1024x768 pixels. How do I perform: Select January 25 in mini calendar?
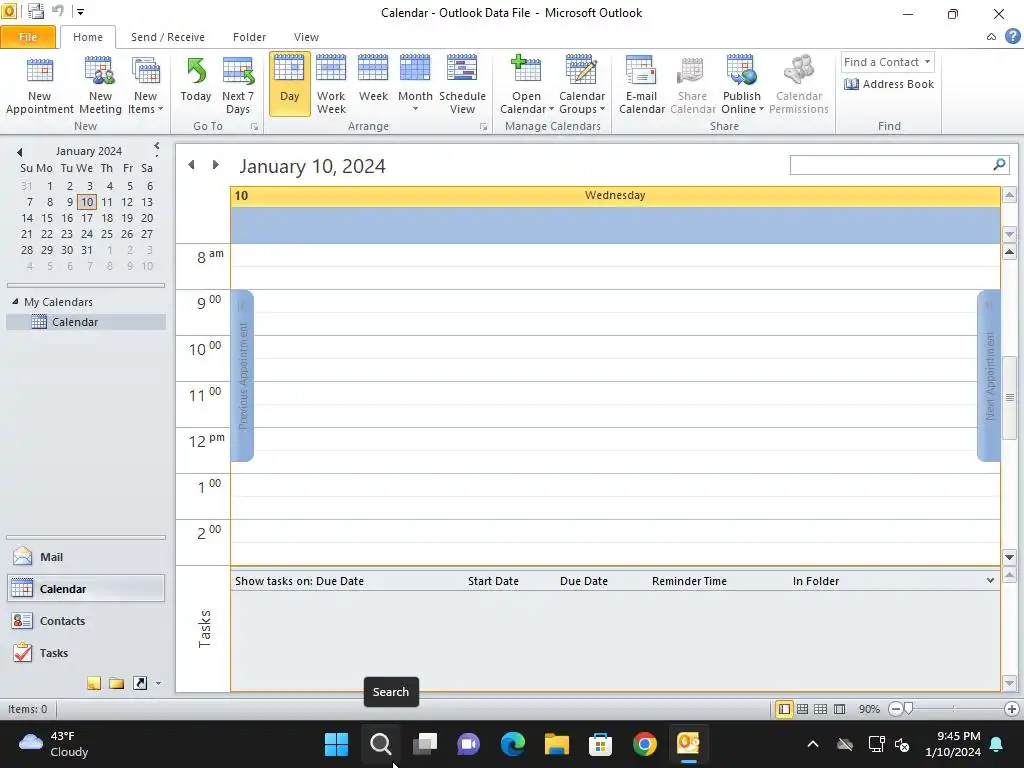(107, 234)
